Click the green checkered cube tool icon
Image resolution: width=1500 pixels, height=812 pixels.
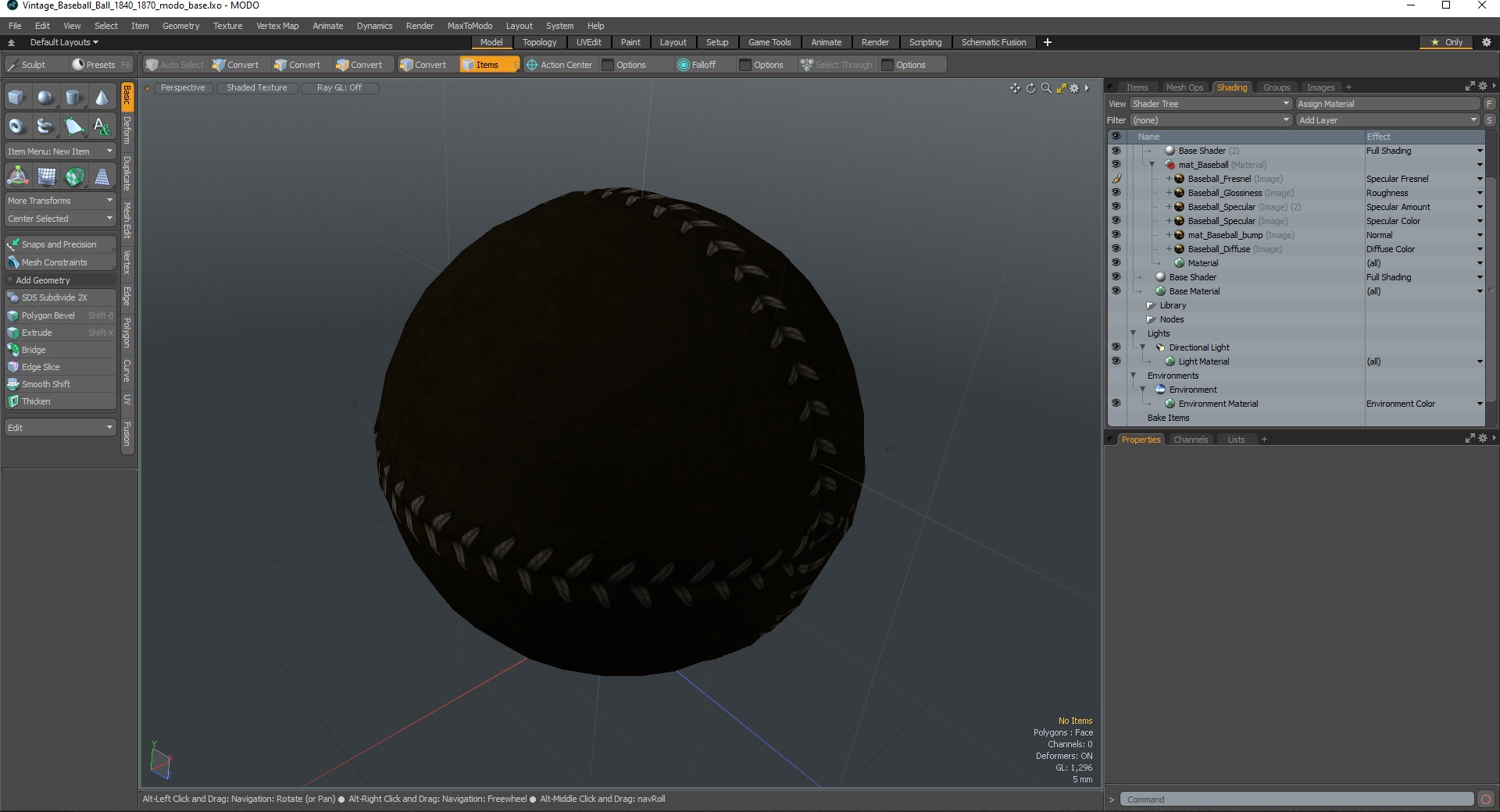[x=73, y=176]
